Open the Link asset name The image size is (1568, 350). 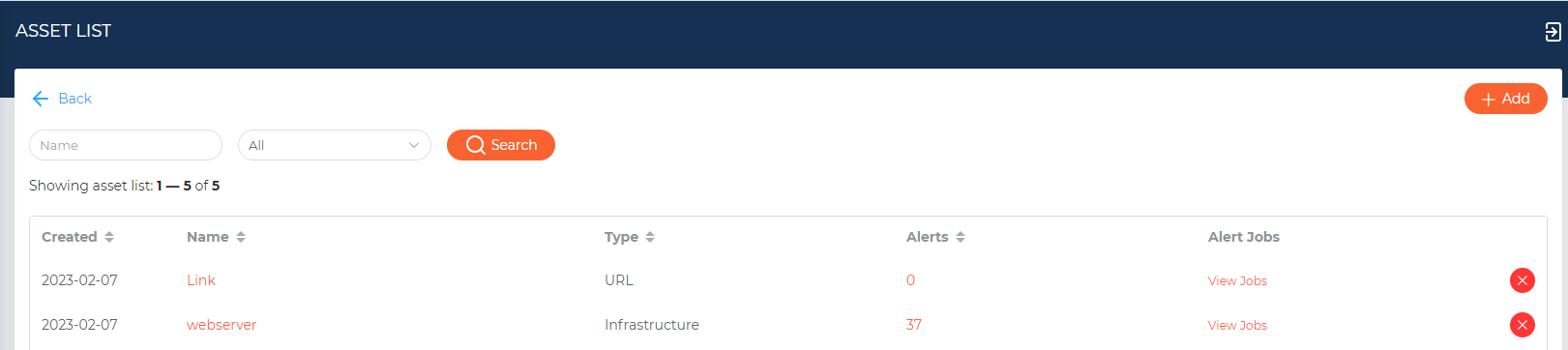(x=201, y=280)
